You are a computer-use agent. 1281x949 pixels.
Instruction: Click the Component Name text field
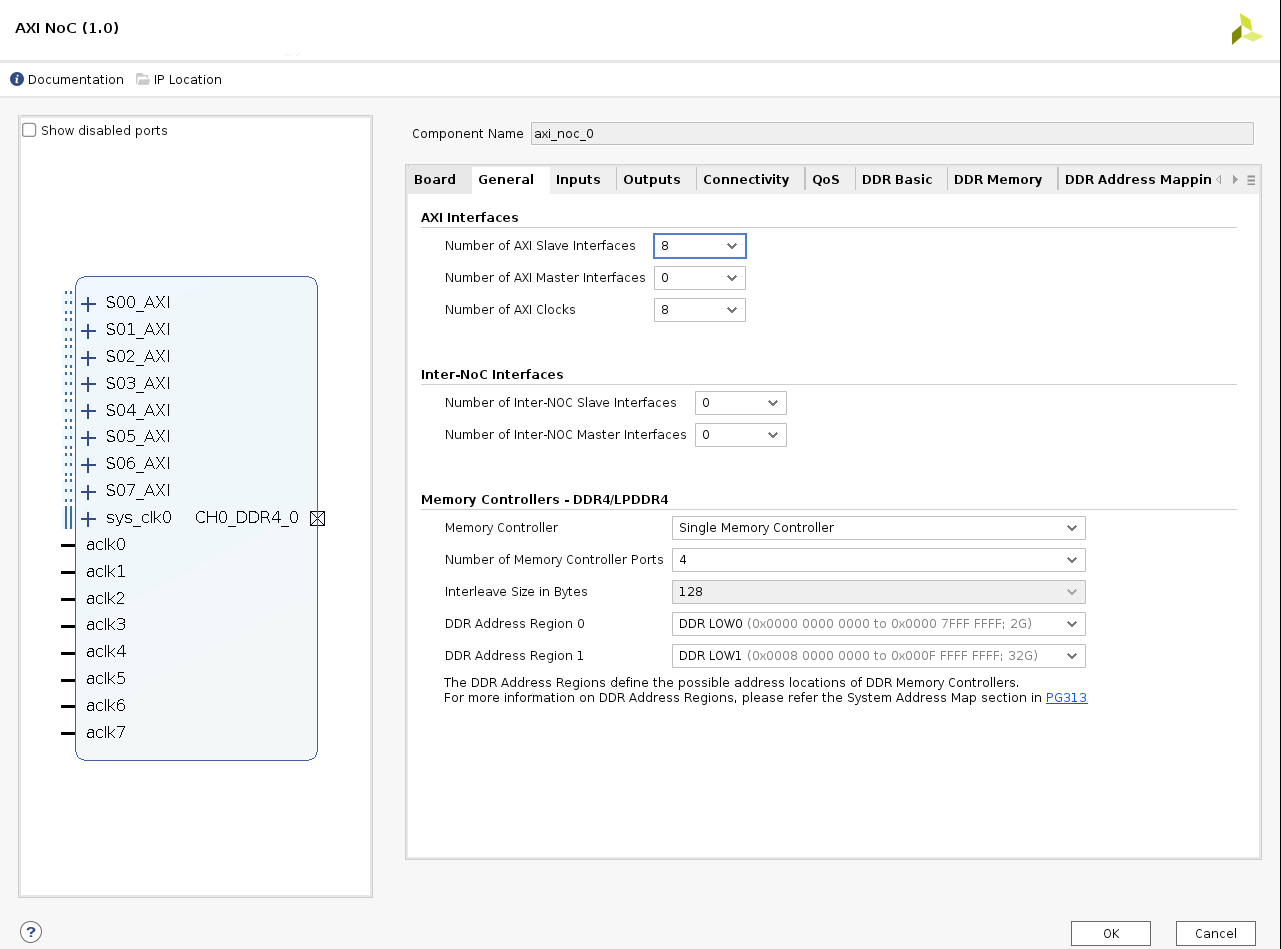point(891,133)
